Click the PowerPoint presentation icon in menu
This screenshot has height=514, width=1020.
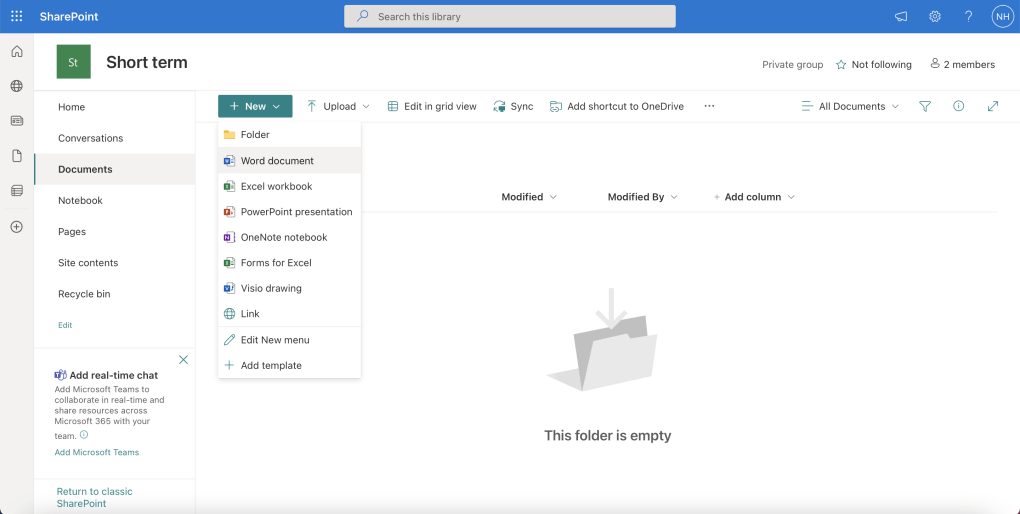click(x=229, y=211)
